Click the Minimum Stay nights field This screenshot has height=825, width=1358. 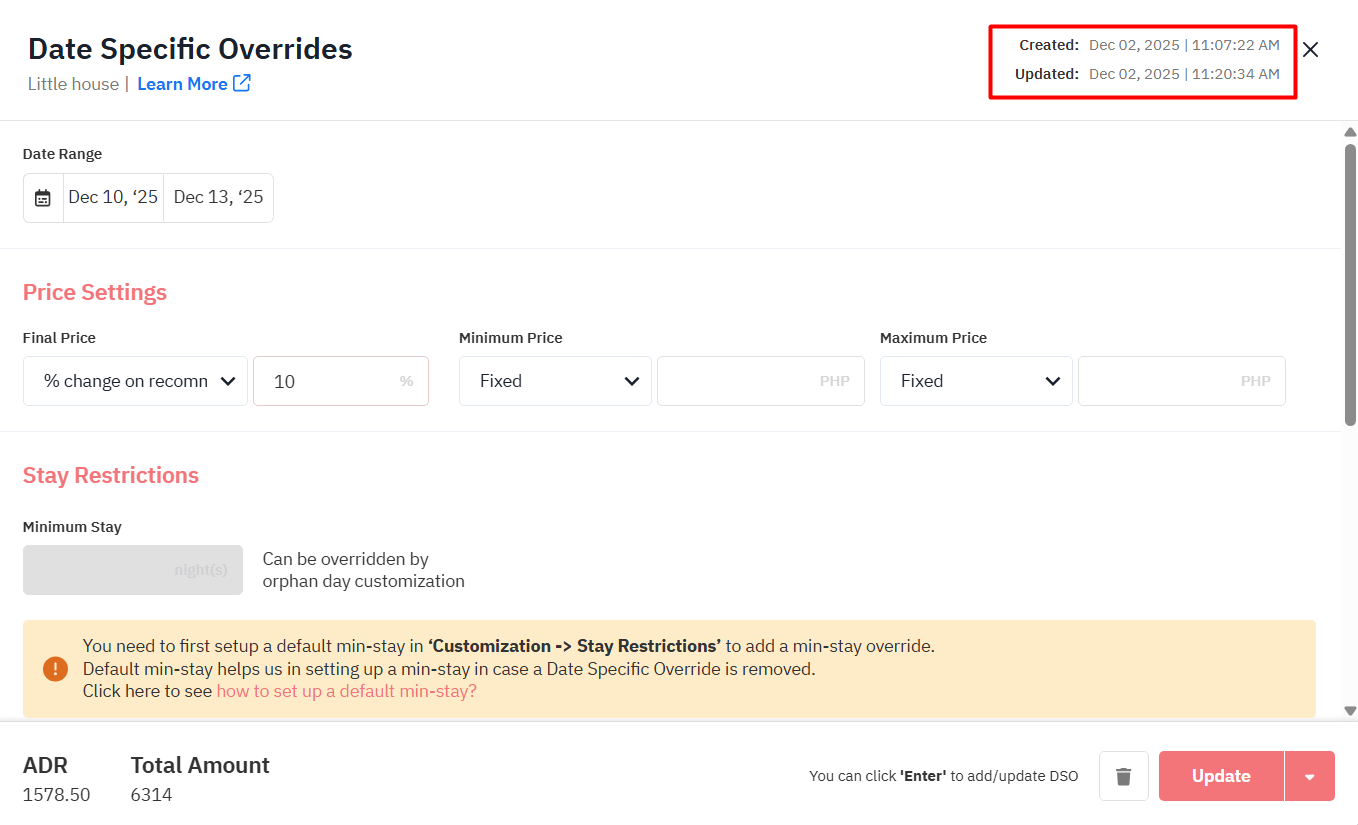point(133,570)
